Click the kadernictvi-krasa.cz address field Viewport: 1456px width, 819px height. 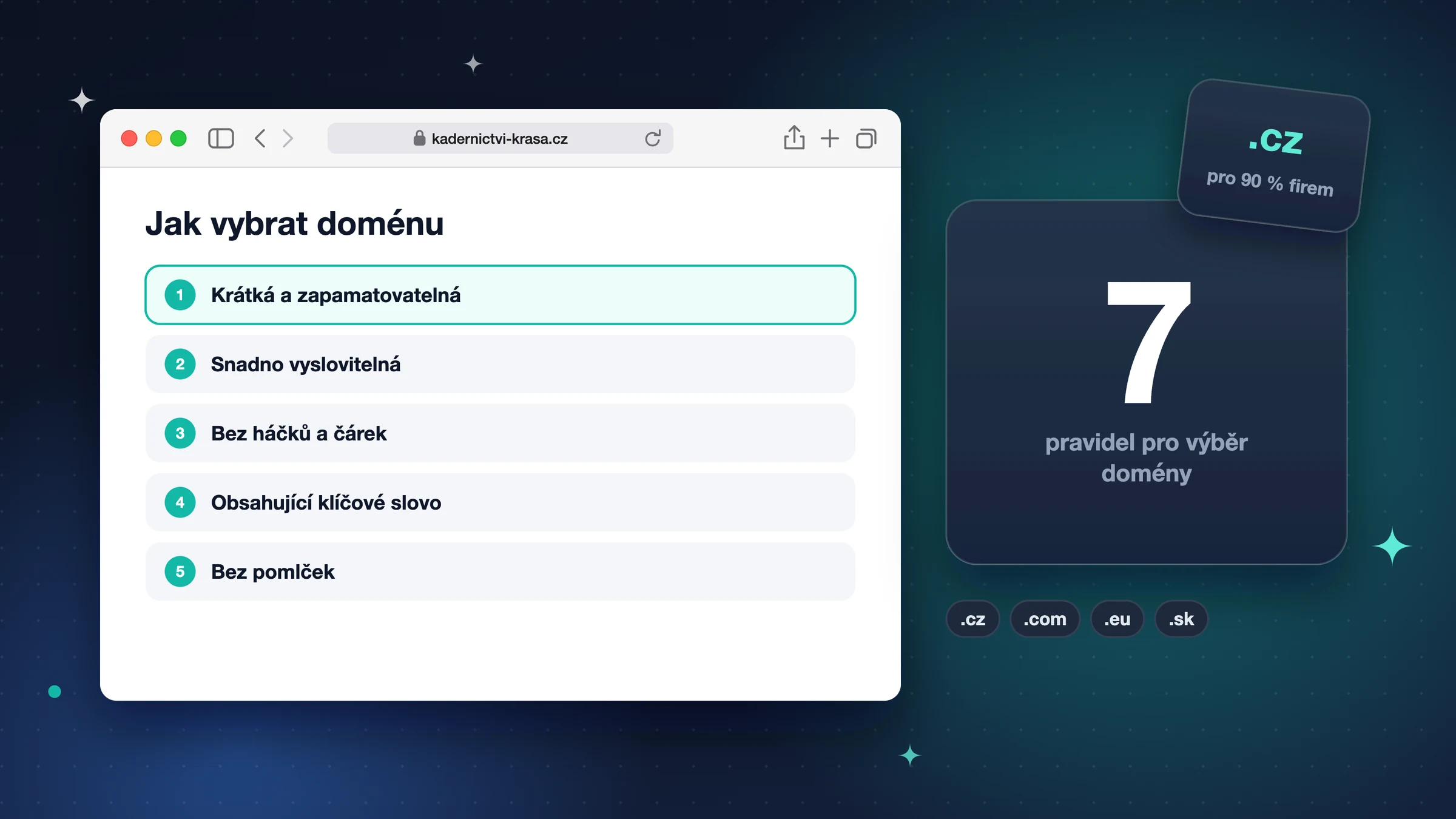(500, 138)
